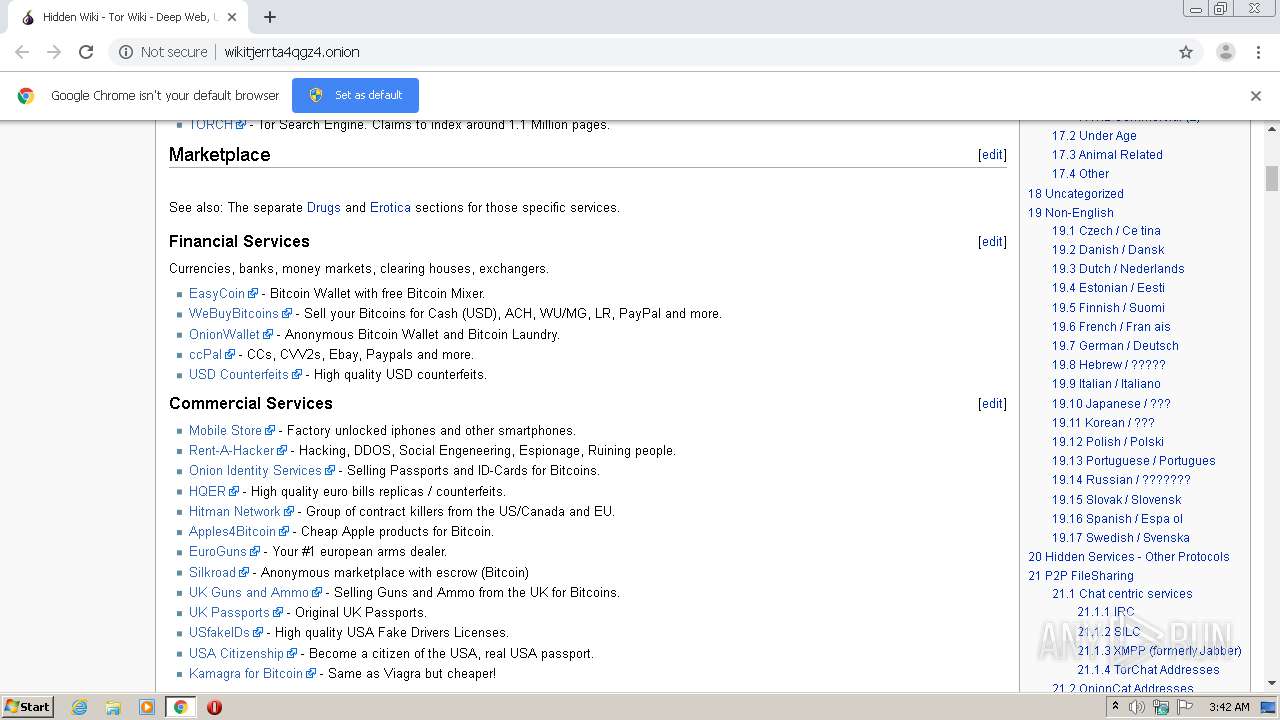Open media player icon on taskbar
Image resolution: width=1280 pixels, height=720 pixels.
tap(147, 707)
